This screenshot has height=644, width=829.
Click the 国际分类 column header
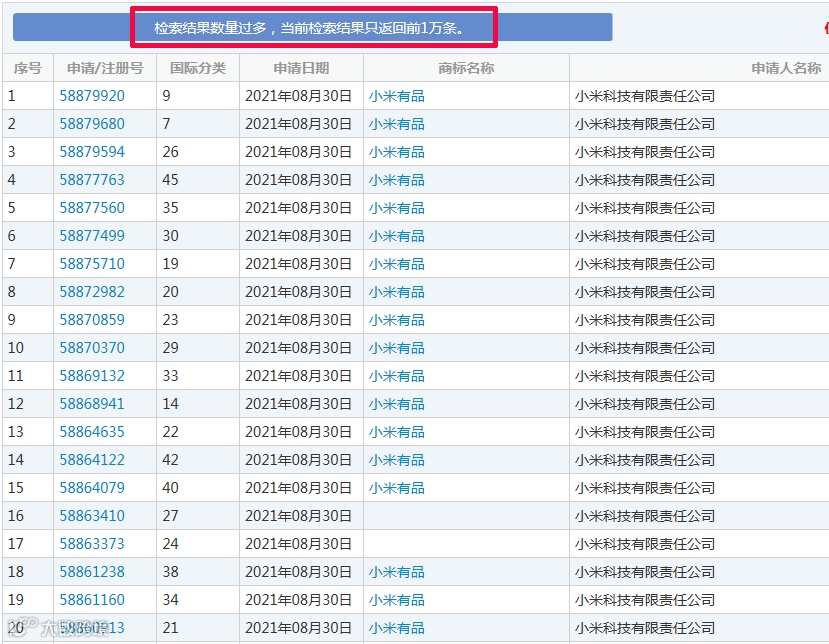pos(198,68)
